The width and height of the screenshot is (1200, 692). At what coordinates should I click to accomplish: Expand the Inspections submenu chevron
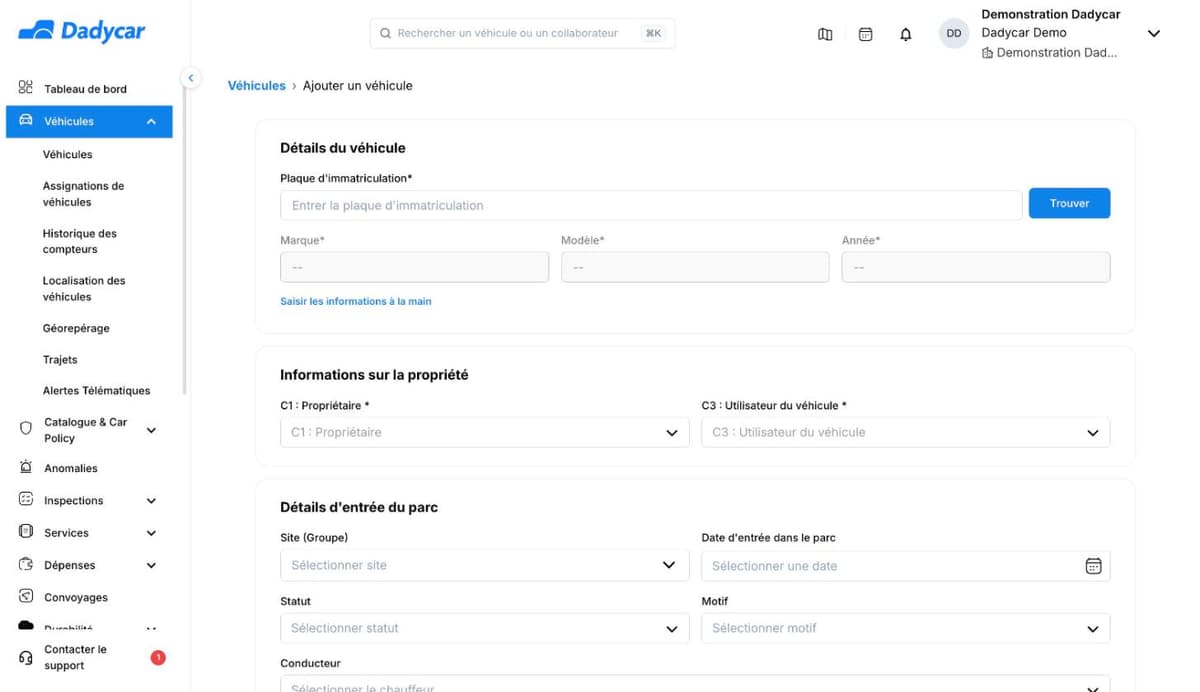151,501
